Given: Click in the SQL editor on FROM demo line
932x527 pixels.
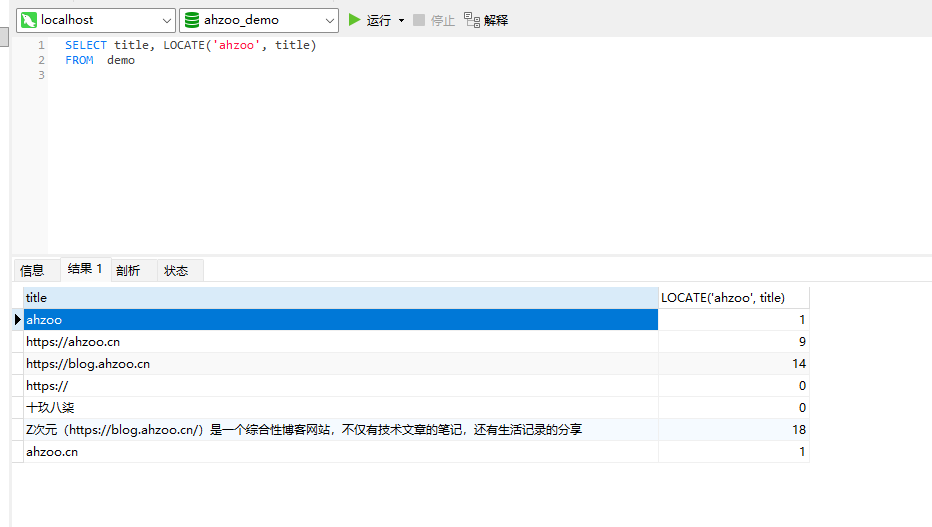Looking at the screenshot, I should (100, 60).
